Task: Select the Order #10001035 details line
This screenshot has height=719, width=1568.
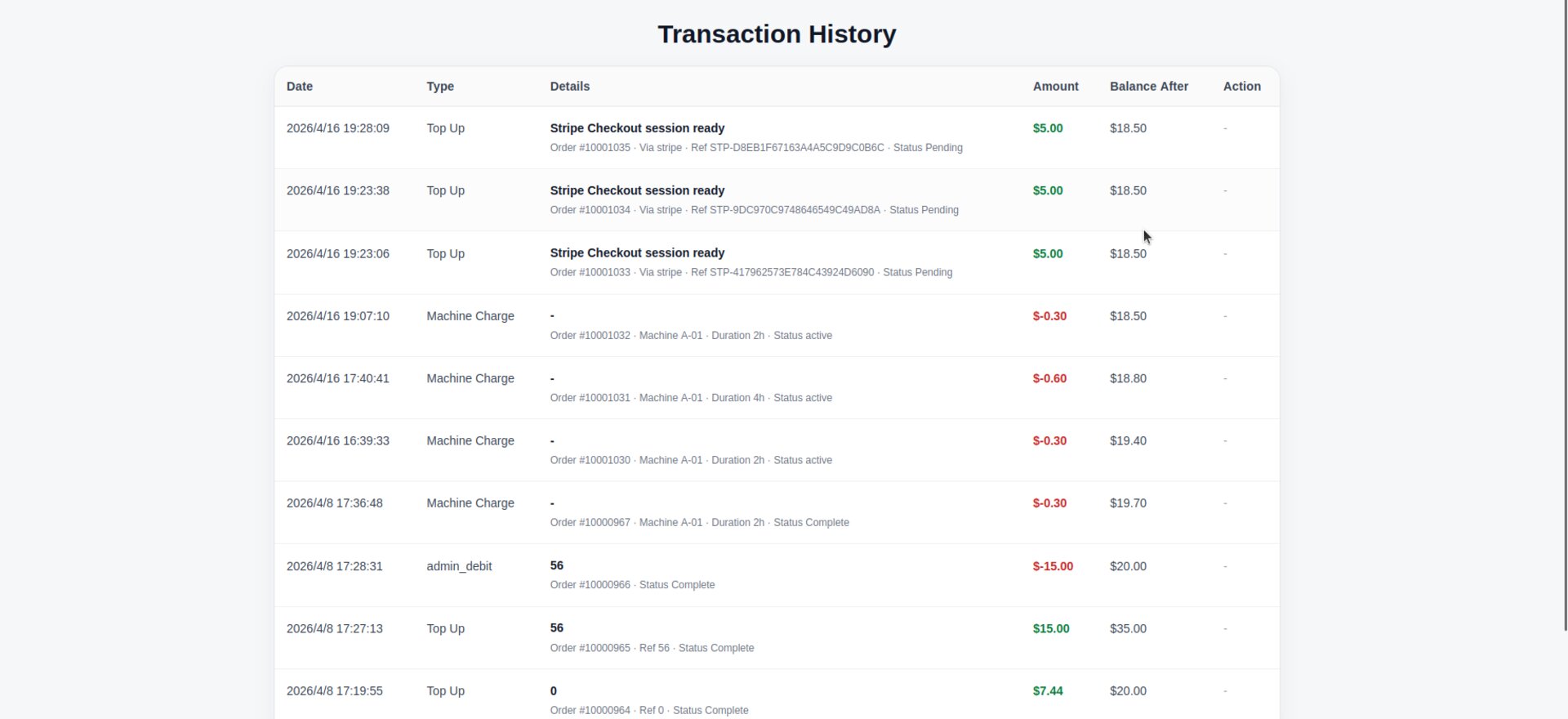Action: click(755, 148)
